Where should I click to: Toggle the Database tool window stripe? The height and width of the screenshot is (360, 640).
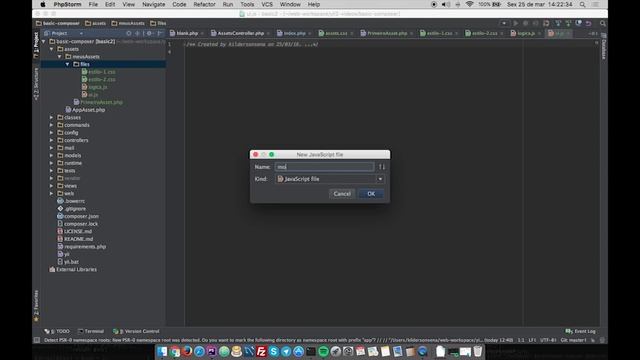pyautogui.click(x=604, y=47)
